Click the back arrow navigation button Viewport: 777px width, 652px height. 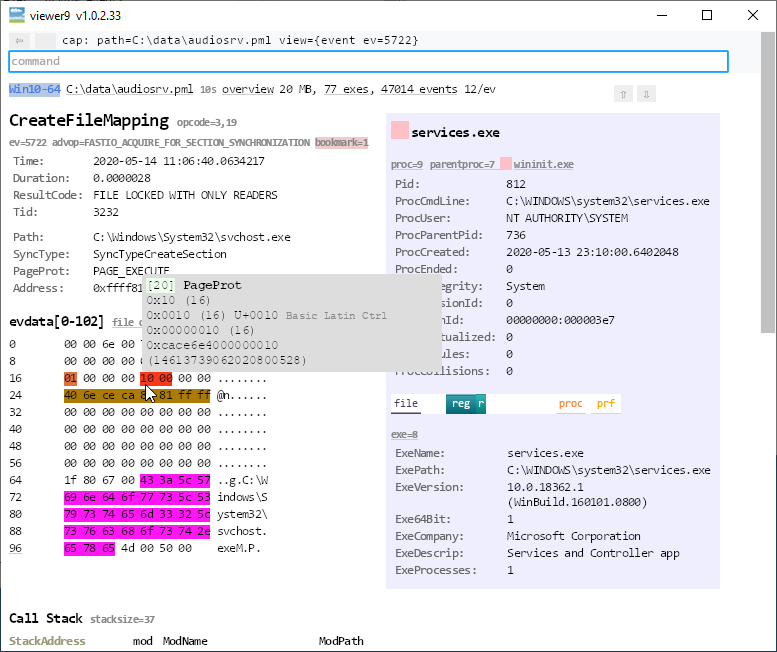coord(19,40)
